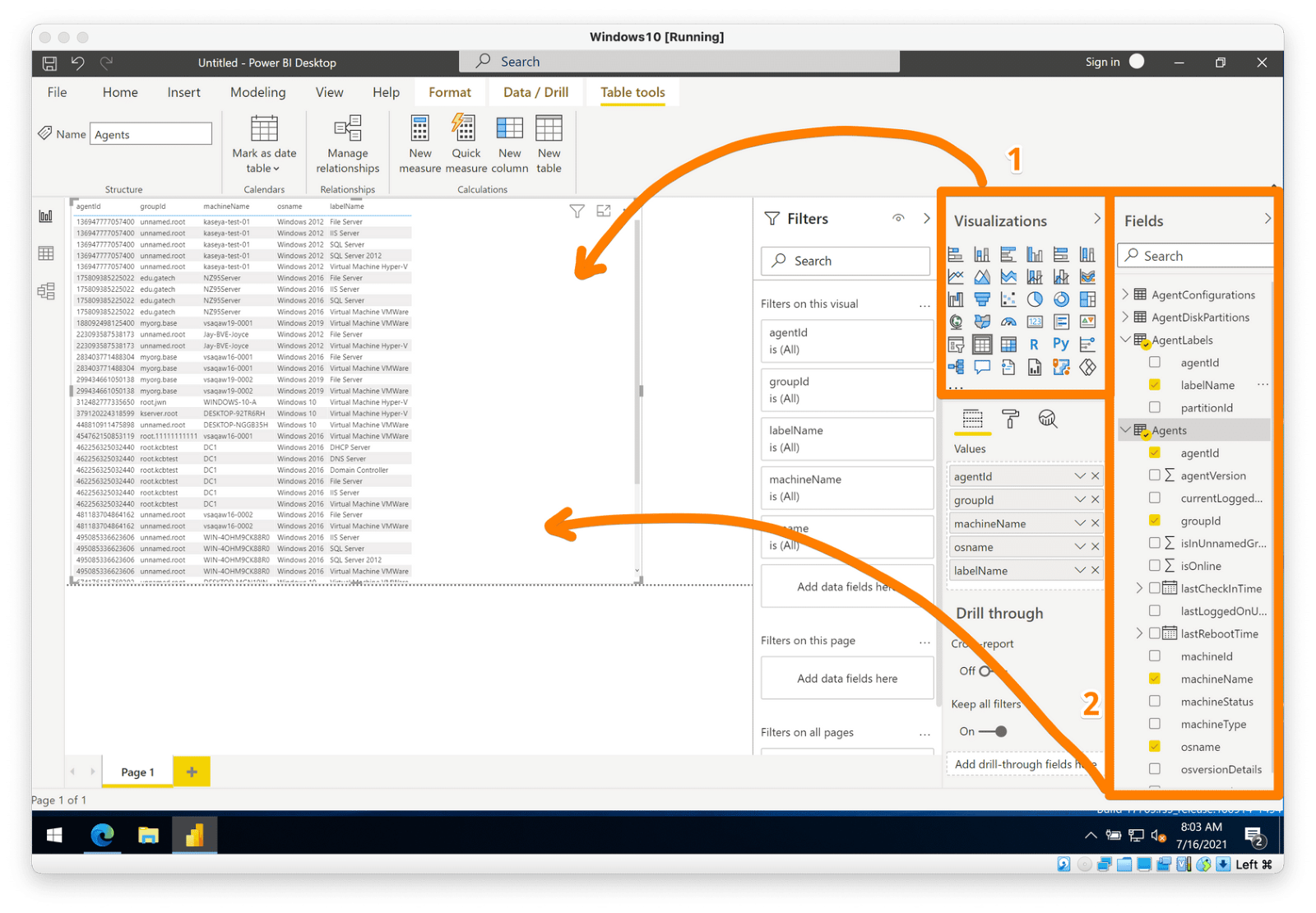Select the Page 1 tab
The width and height of the screenshot is (1316, 913).
point(137,772)
